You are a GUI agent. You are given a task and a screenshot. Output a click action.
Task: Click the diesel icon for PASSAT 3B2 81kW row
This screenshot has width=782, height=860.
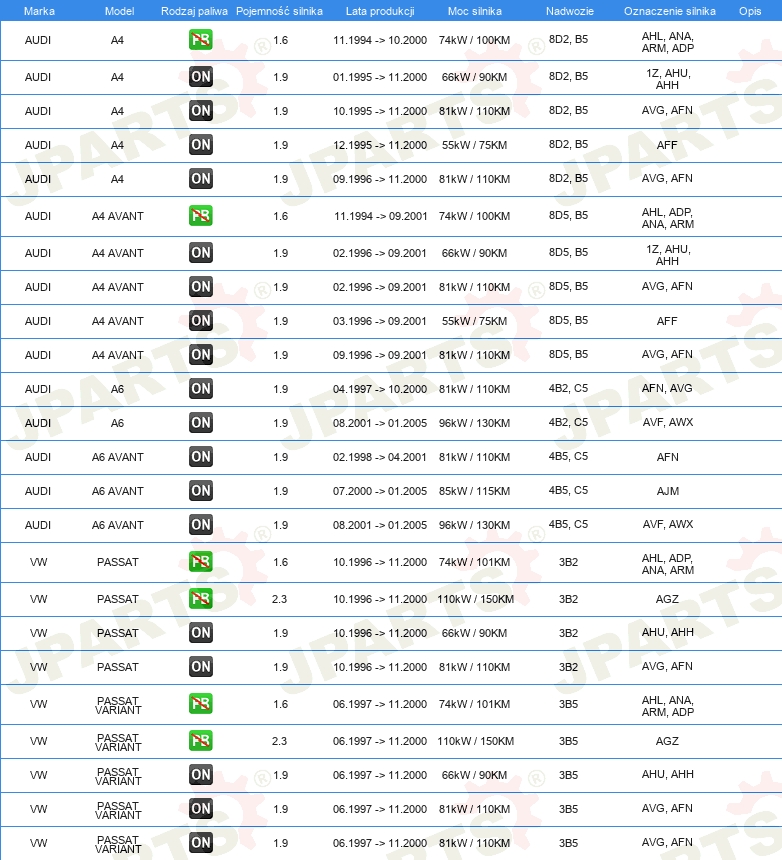201,667
